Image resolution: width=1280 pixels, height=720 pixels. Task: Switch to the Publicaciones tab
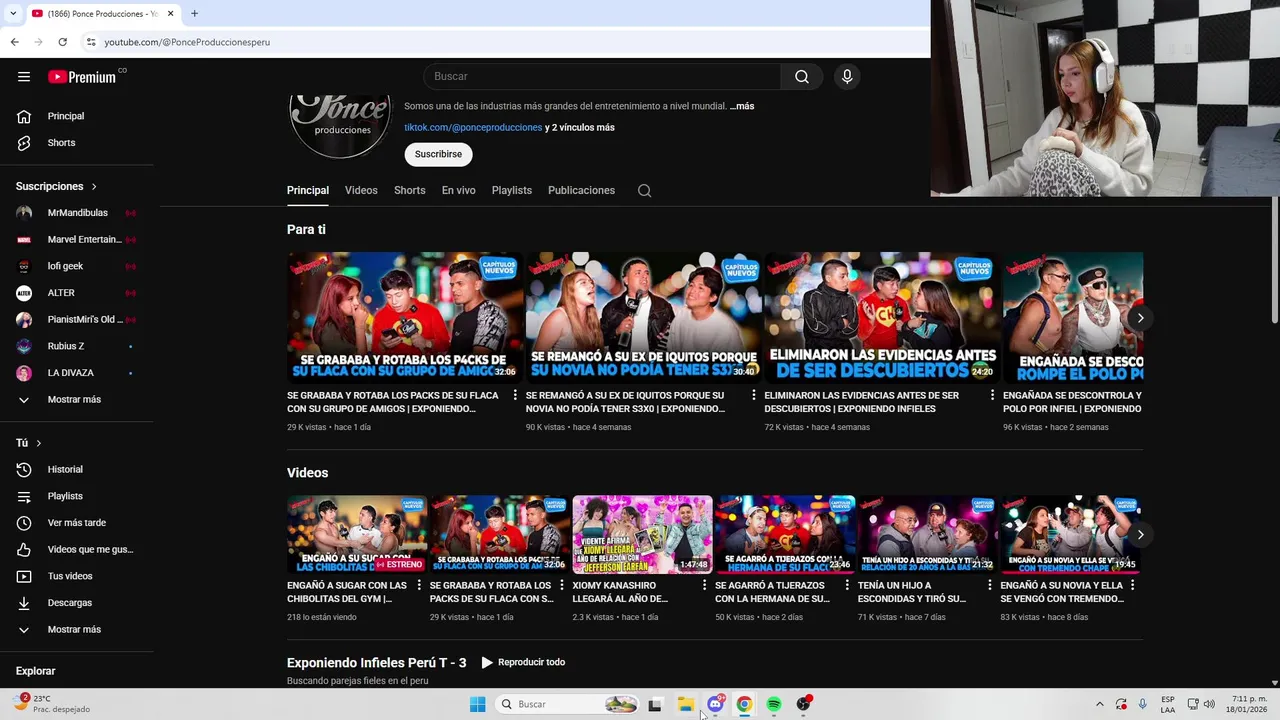coord(581,190)
